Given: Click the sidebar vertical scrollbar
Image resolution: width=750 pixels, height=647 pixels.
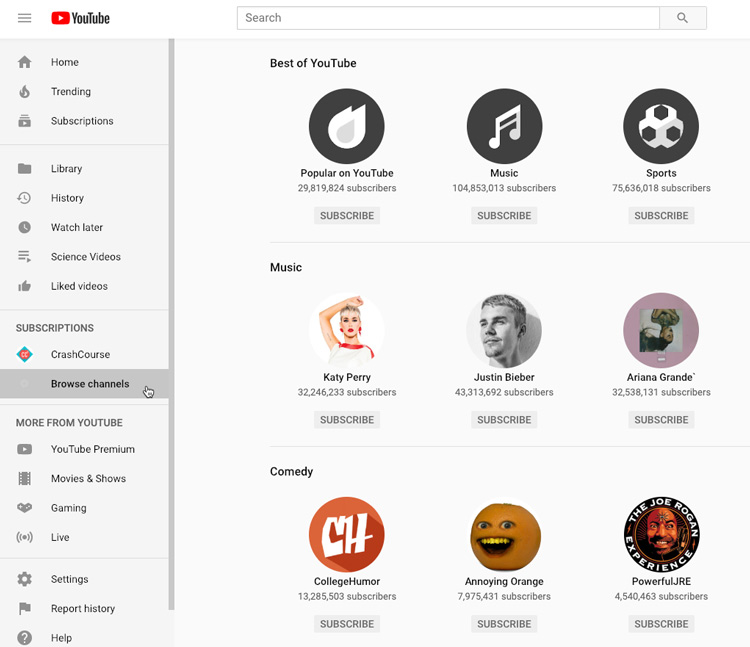Looking at the screenshot, I should 171,324.
